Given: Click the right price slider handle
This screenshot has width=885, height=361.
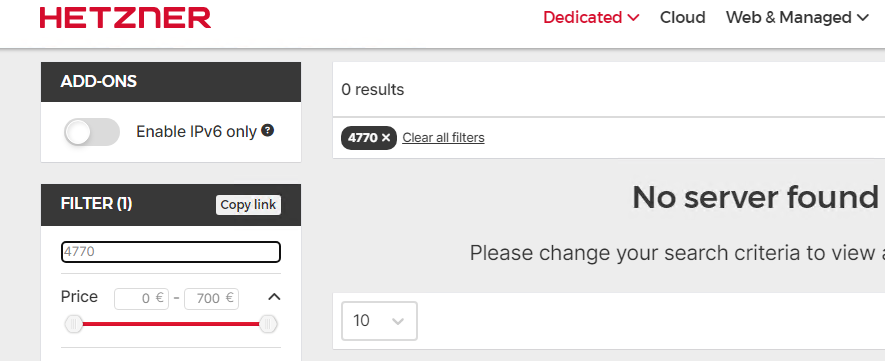Looking at the screenshot, I should (268, 324).
